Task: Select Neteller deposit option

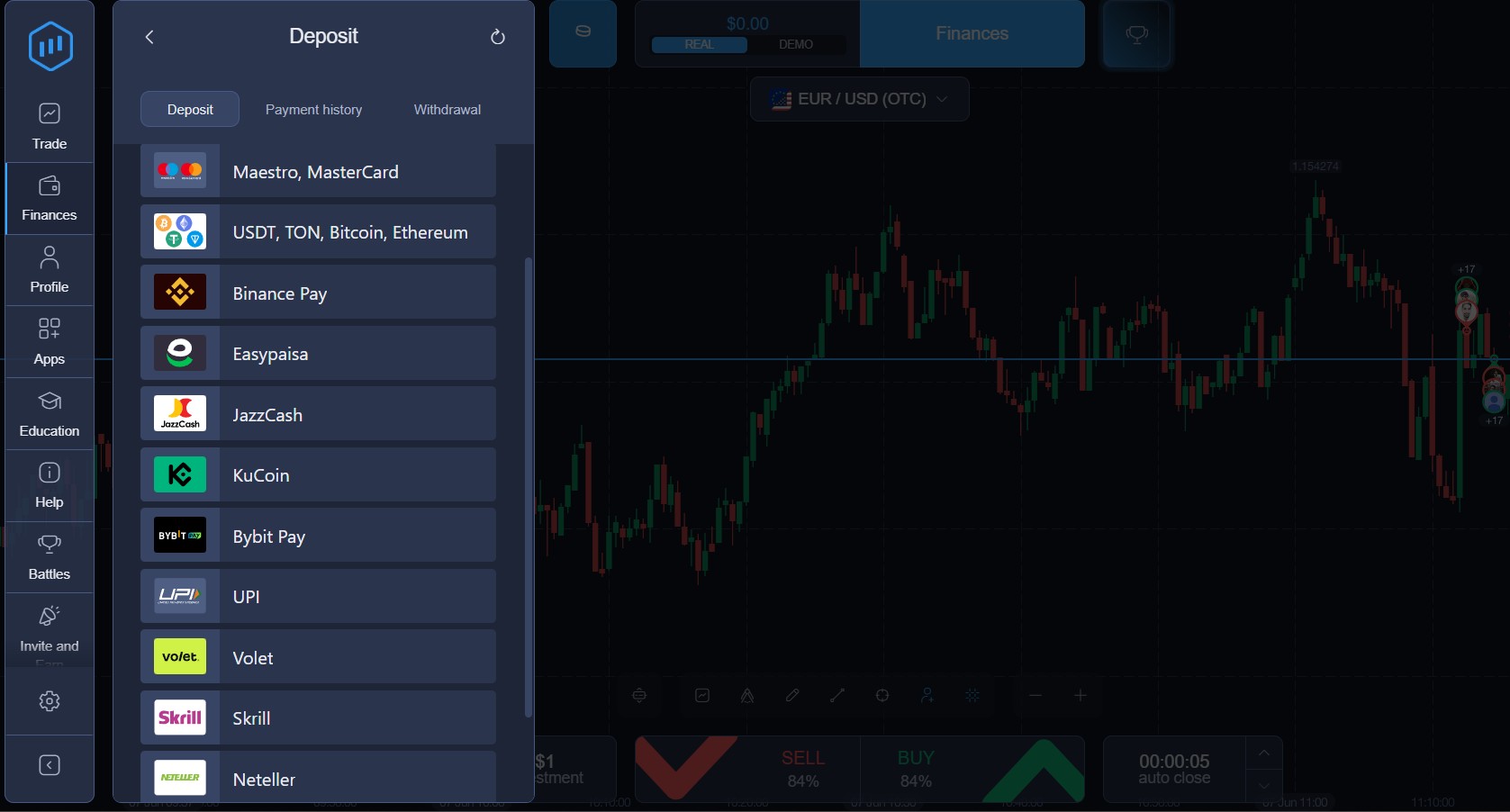Action: tap(318, 777)
